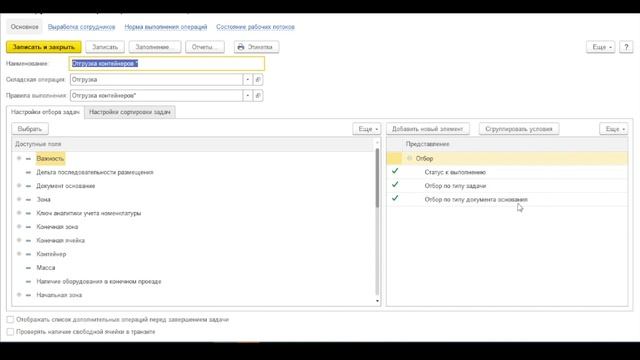Click the field icon next to Масса
Viewport: 640px width, 360px height.
click(28, 268)
